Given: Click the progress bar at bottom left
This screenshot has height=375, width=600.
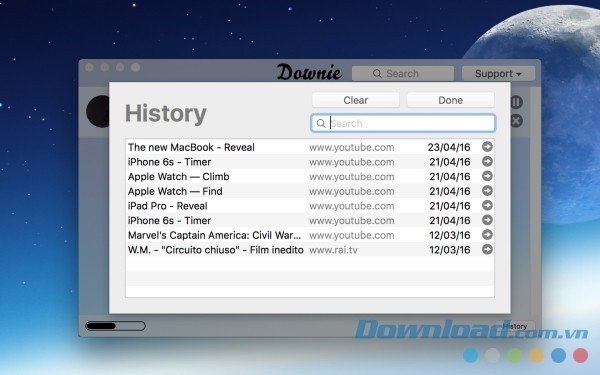Looking at the screenshot, I should point(116,326).
